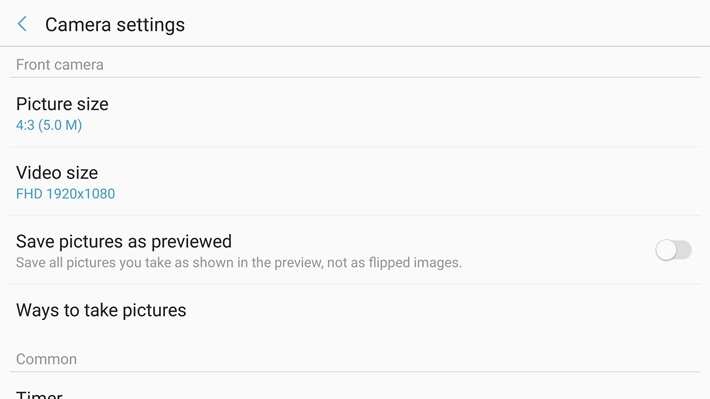The image size is (710, 399).
Task: Click the 'not as flipped images' description text
Action: [x=394, y=263]
